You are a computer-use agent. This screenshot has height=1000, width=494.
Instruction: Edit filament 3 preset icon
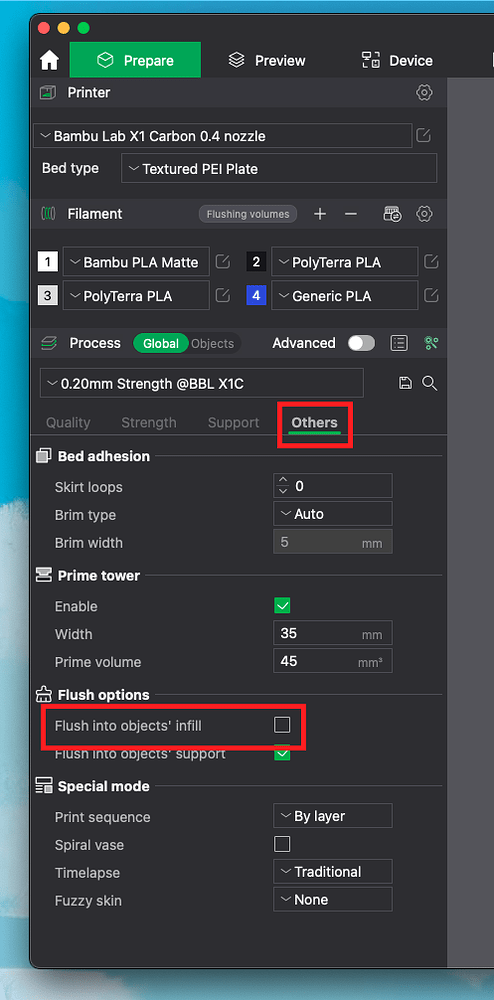coord(222,295)
